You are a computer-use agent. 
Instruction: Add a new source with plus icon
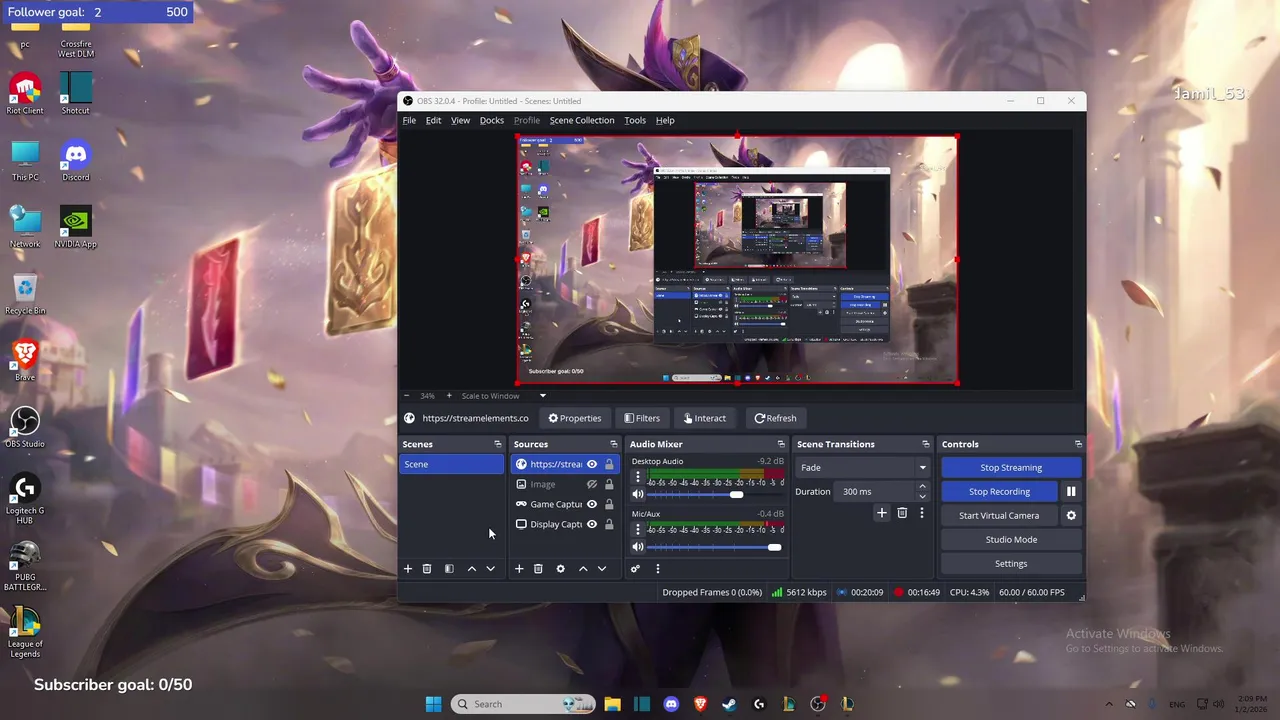point(519,569)
